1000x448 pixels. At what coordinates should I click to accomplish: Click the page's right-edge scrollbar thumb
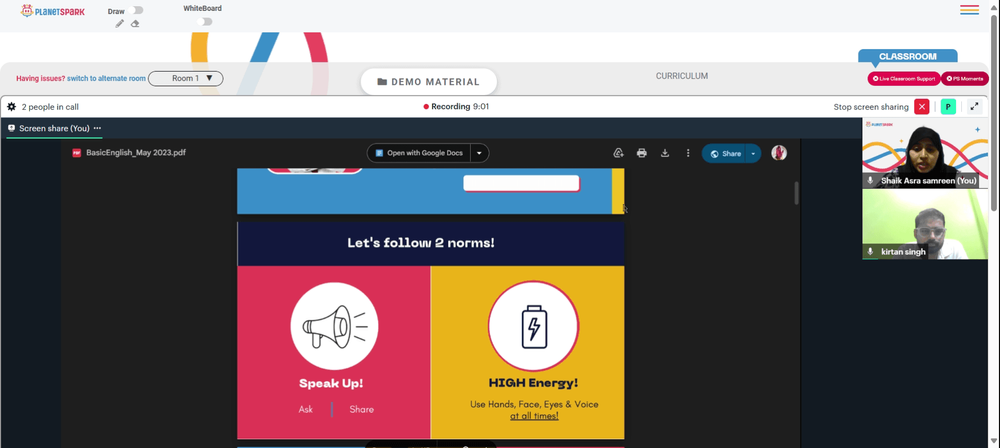click(994, 112)
